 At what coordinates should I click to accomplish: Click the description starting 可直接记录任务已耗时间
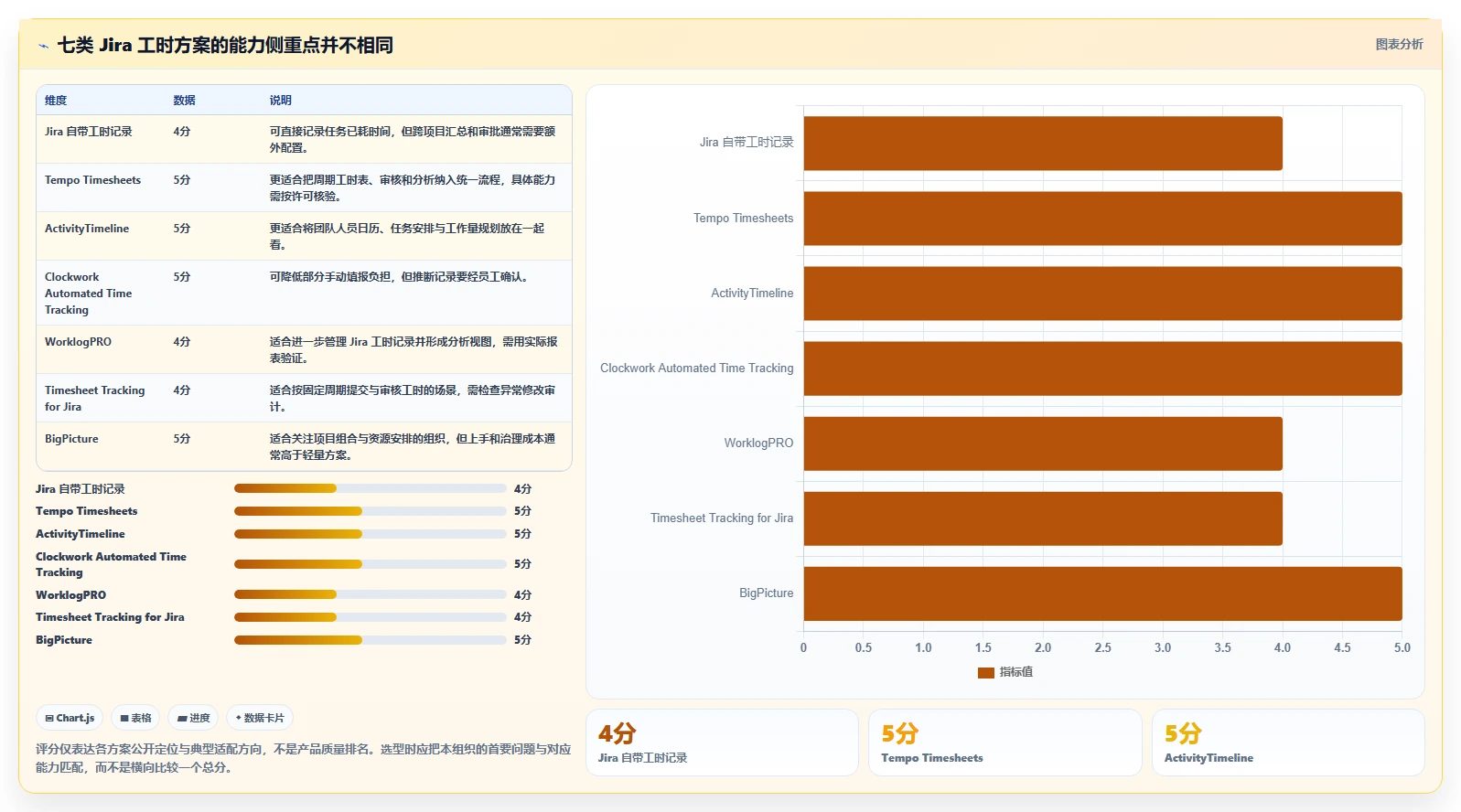(x=413, y=139)
